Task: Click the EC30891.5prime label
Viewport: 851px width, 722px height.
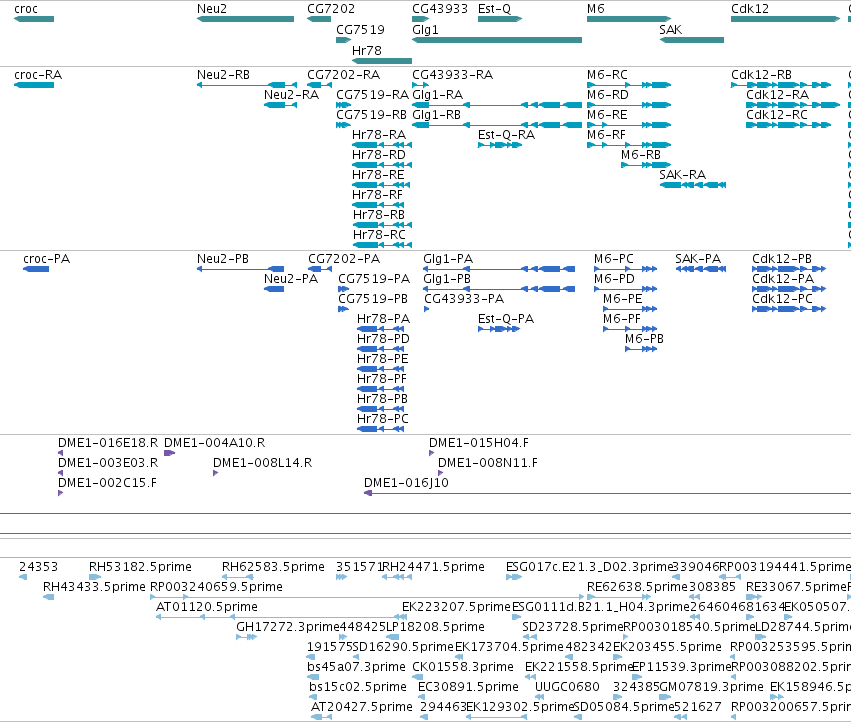Action: [468, 687]
